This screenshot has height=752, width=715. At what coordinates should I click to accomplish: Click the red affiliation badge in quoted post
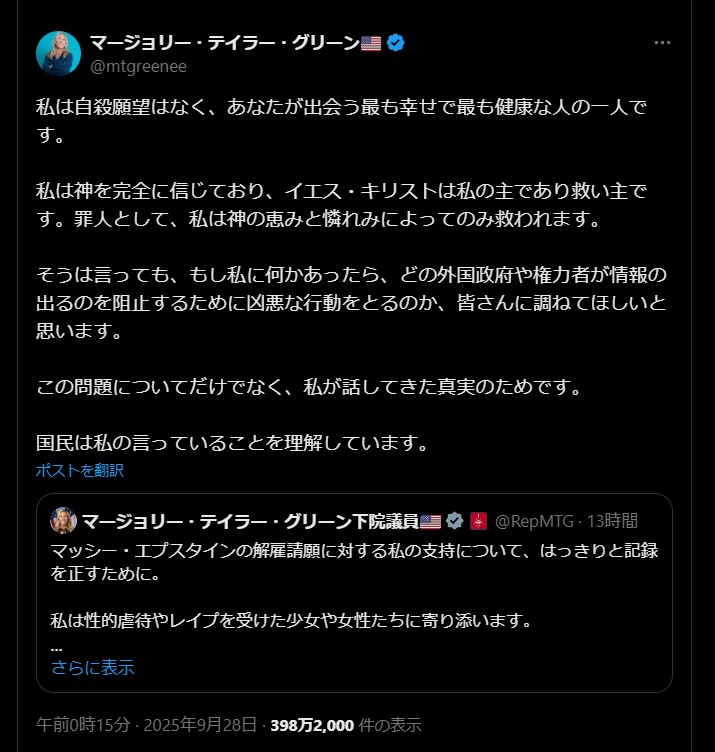[477, 521]
